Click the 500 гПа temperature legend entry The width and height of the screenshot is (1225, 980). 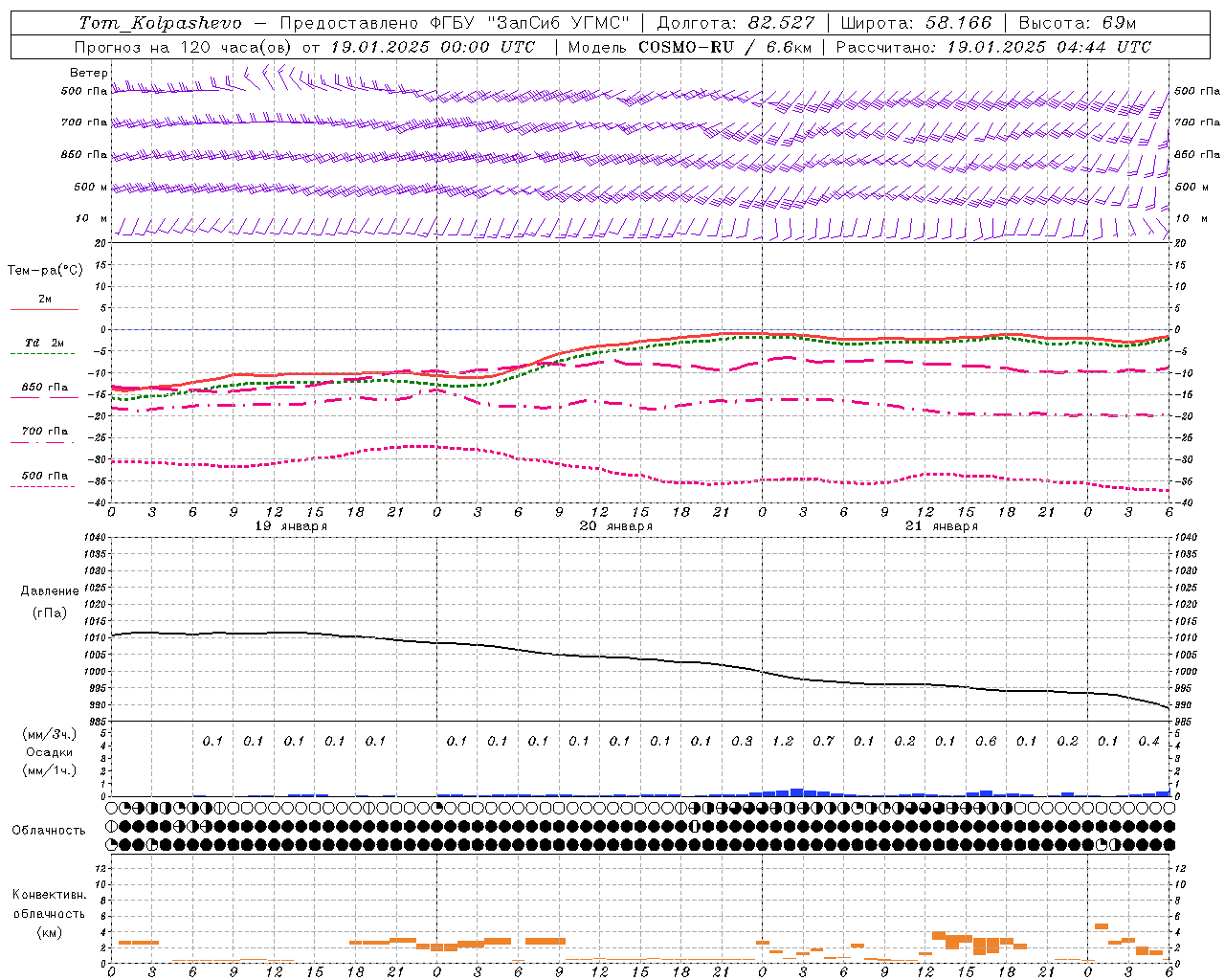pos(45,476)
